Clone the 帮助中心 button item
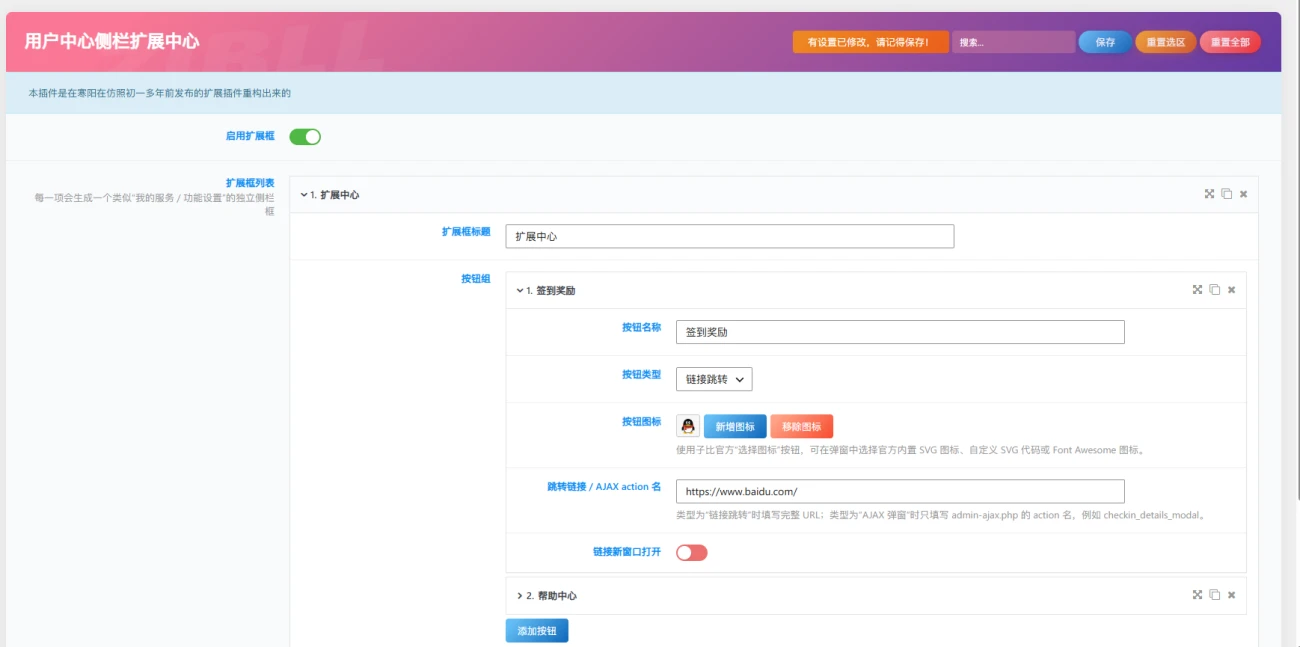 point(1214,595)
